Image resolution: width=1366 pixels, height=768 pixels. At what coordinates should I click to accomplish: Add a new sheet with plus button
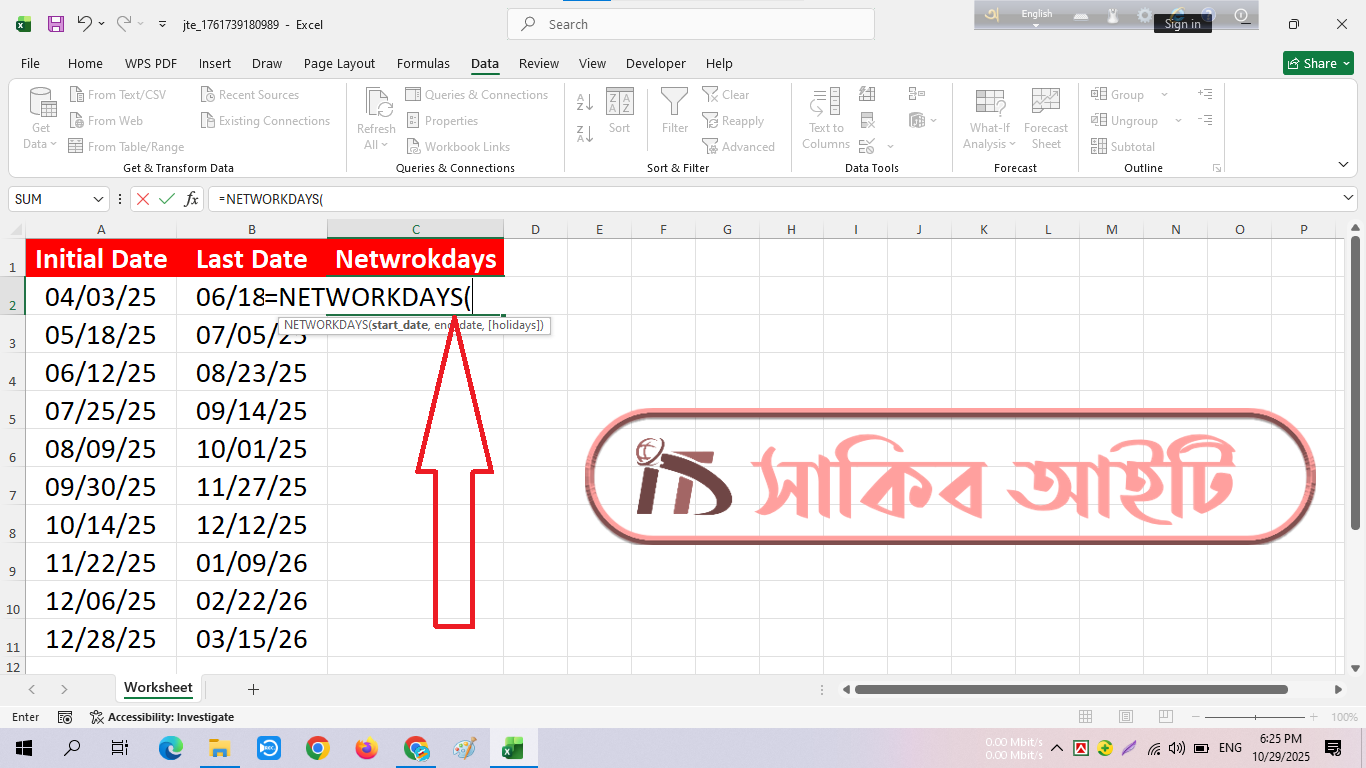point(253,689)
